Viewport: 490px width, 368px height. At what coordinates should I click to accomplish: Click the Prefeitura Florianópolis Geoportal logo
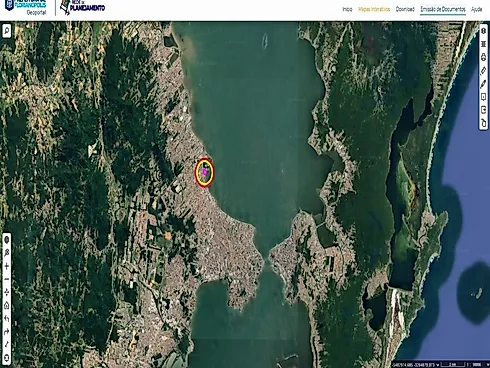[26, 7]
